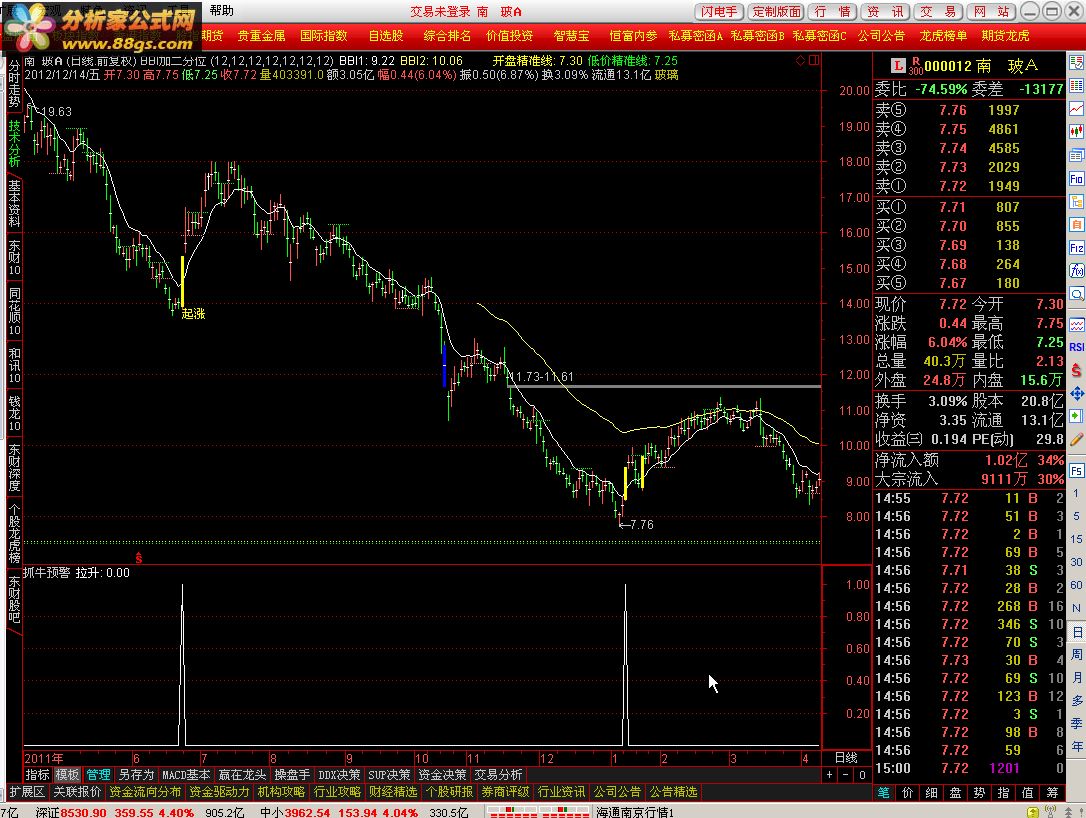The image size is (1086, 818).
Task: Switch to the DDX决策 template tab
Action: point(339,774)
